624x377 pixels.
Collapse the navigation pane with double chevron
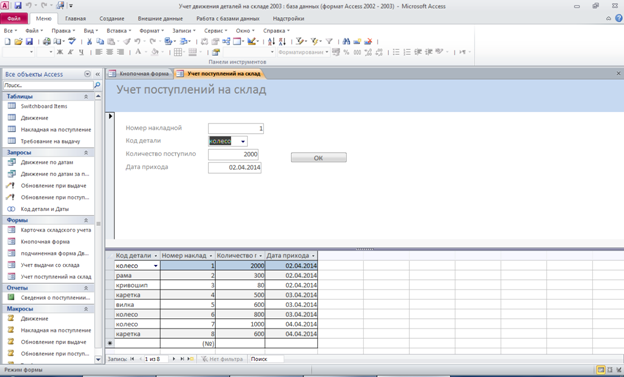pos(98,74)
